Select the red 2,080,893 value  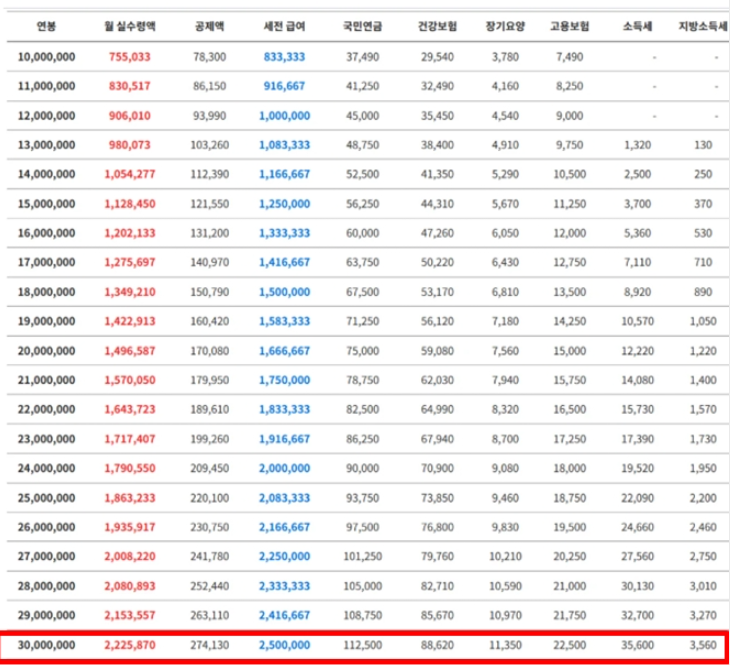[x=130, y=586]
